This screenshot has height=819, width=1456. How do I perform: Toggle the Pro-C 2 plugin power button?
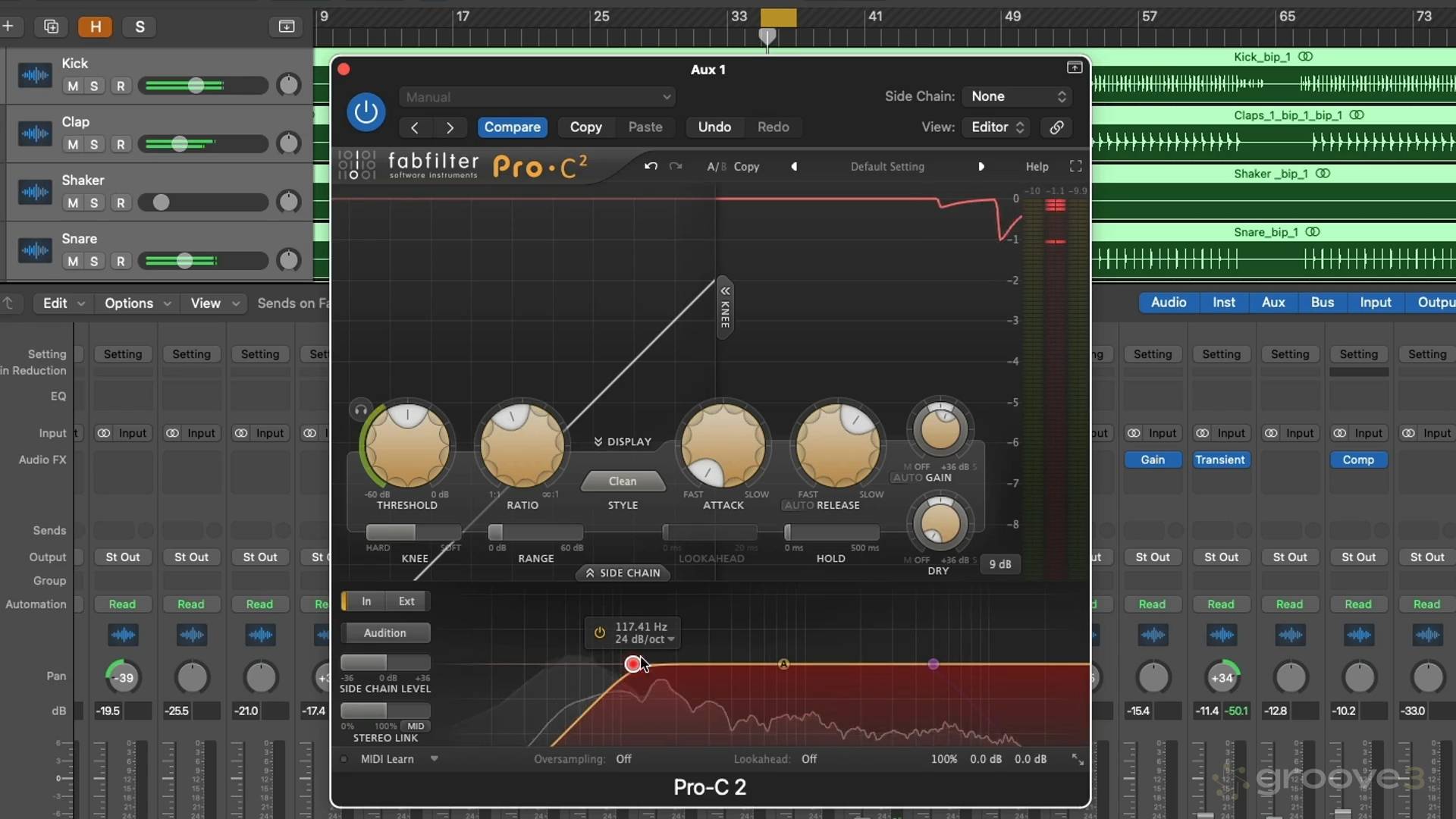tap(366, 111)
